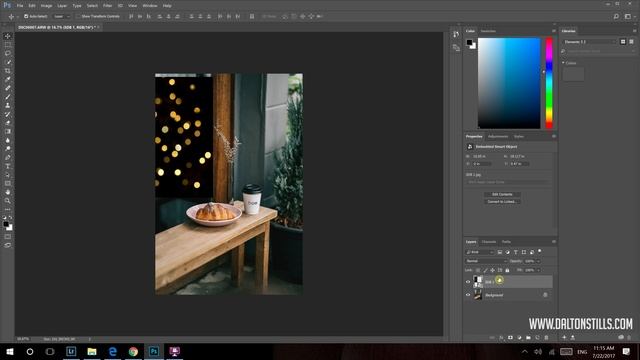Click the Edit Contents button
This screenshot has width=640, height=360.
pyautogui.click(x=502, y=194)
